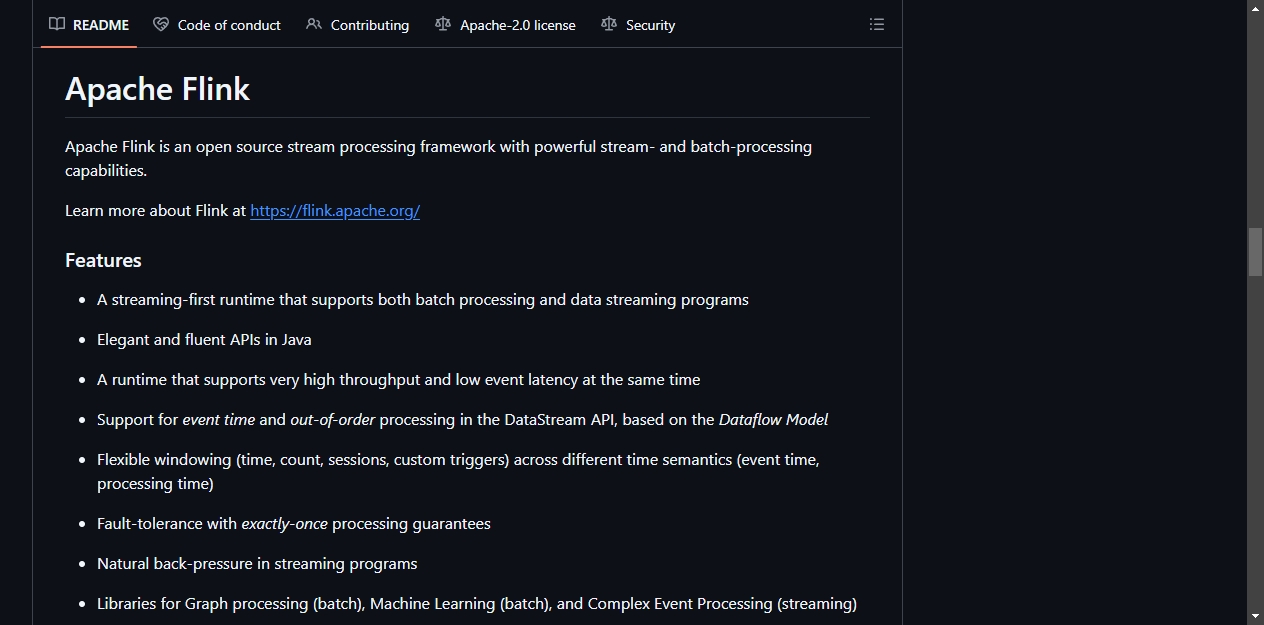Click the 'Apache Flink is an open source' paragraph
This screenshot has height=625, width=1264.
438,158
